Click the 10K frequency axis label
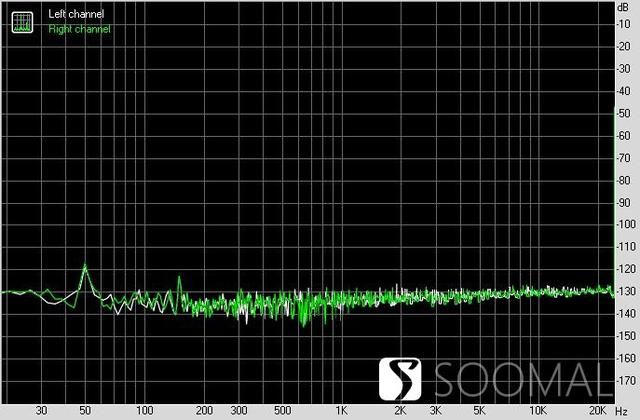The height and width of the screenshot is (420, 640). tap(538, 411)
